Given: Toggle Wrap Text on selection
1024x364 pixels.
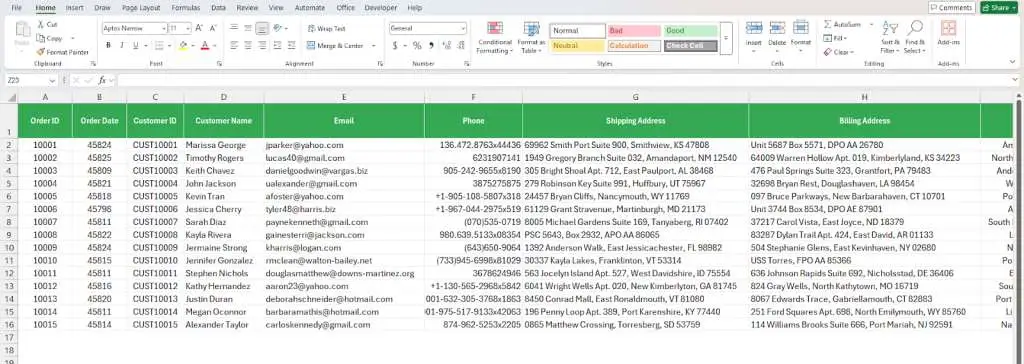Looking at the screenshot, I should [x=327, y=29].
